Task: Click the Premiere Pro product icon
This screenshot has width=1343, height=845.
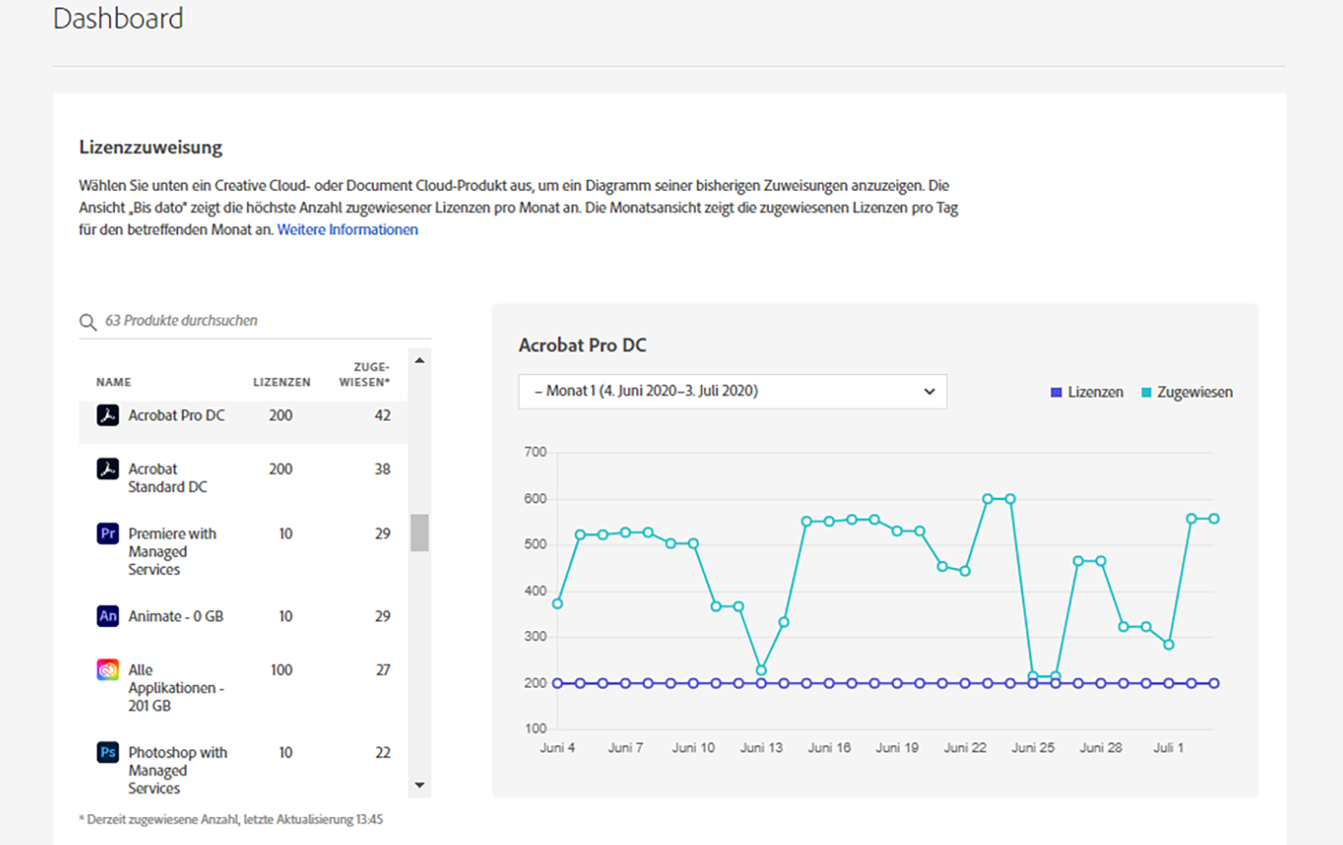Action: pos(108,534)
